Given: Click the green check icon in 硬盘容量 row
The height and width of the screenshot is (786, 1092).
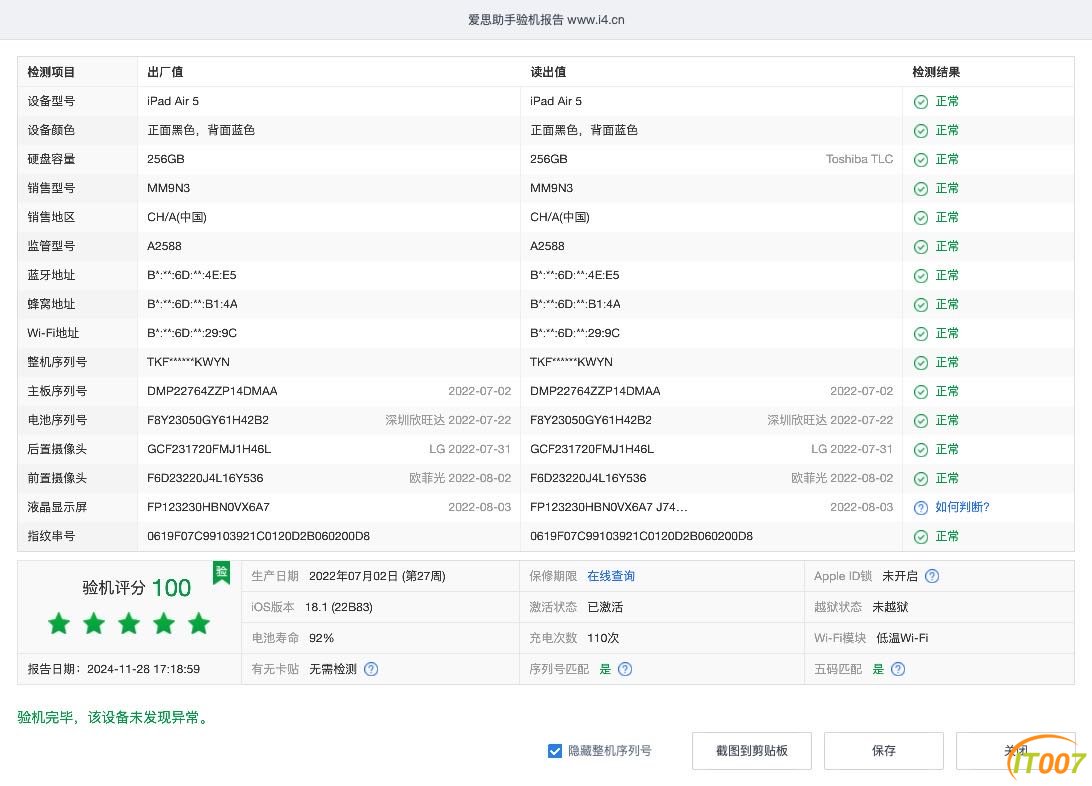Looking at the screenshot, I should coord(921,159).
